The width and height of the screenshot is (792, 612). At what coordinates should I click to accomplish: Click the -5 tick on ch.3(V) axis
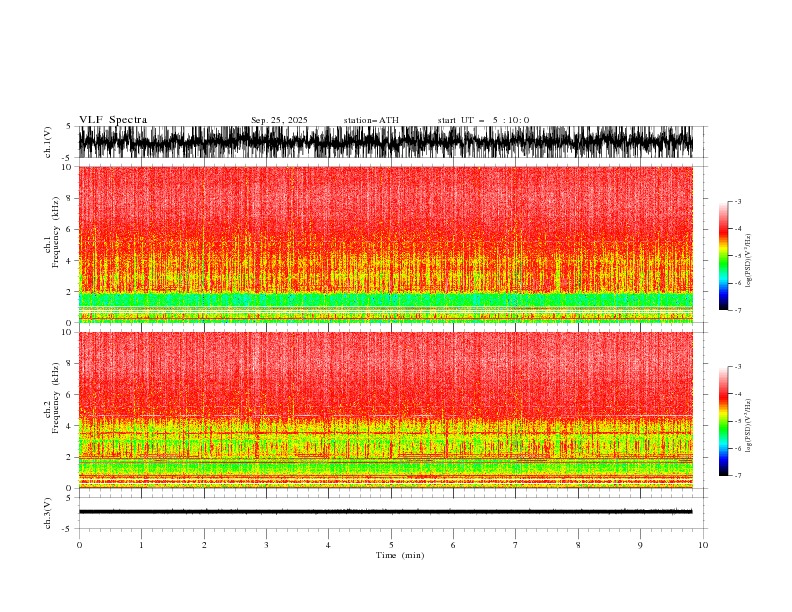point(68,529)
